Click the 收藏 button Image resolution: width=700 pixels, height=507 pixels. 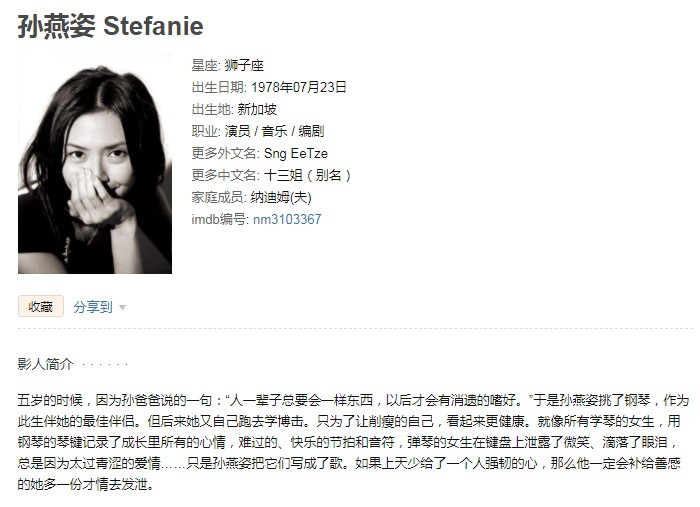(41, 306)
